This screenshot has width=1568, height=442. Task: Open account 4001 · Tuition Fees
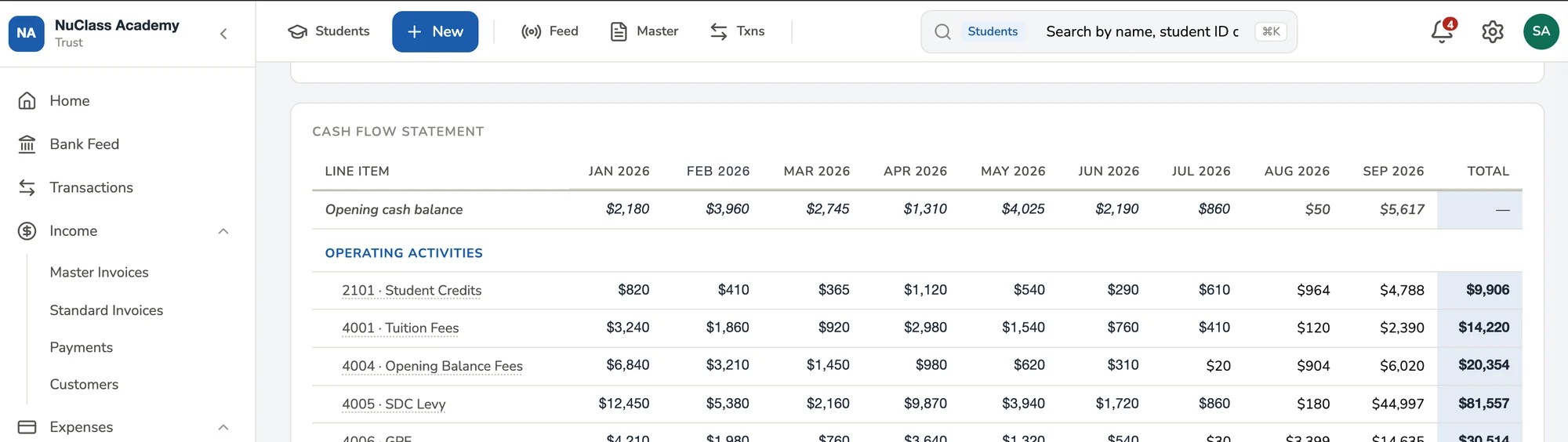(401, 328)
